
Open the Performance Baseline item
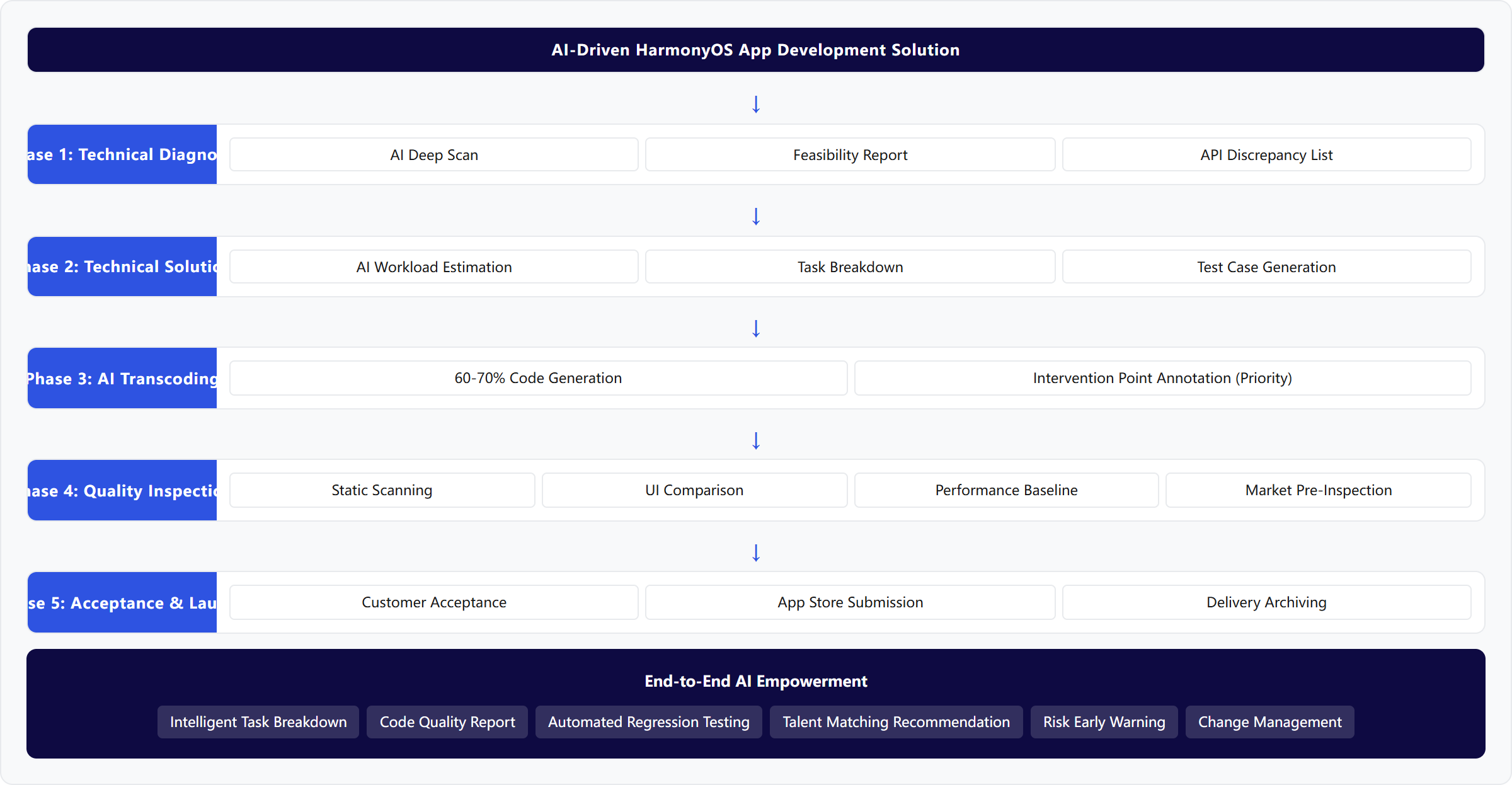tap(1006, 490)
